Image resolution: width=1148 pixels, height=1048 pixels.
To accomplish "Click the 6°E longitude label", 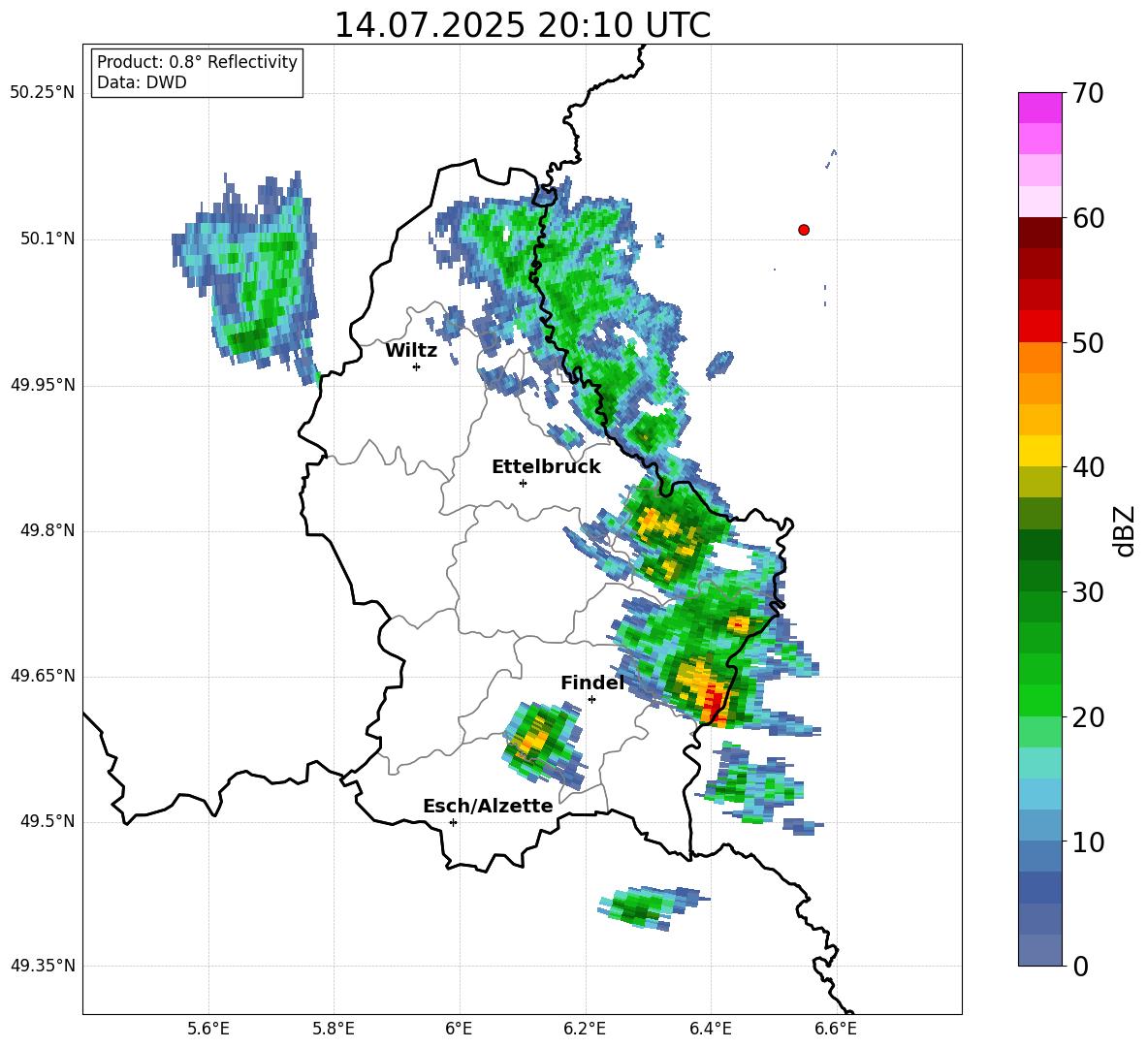I will click(459, 1029).
